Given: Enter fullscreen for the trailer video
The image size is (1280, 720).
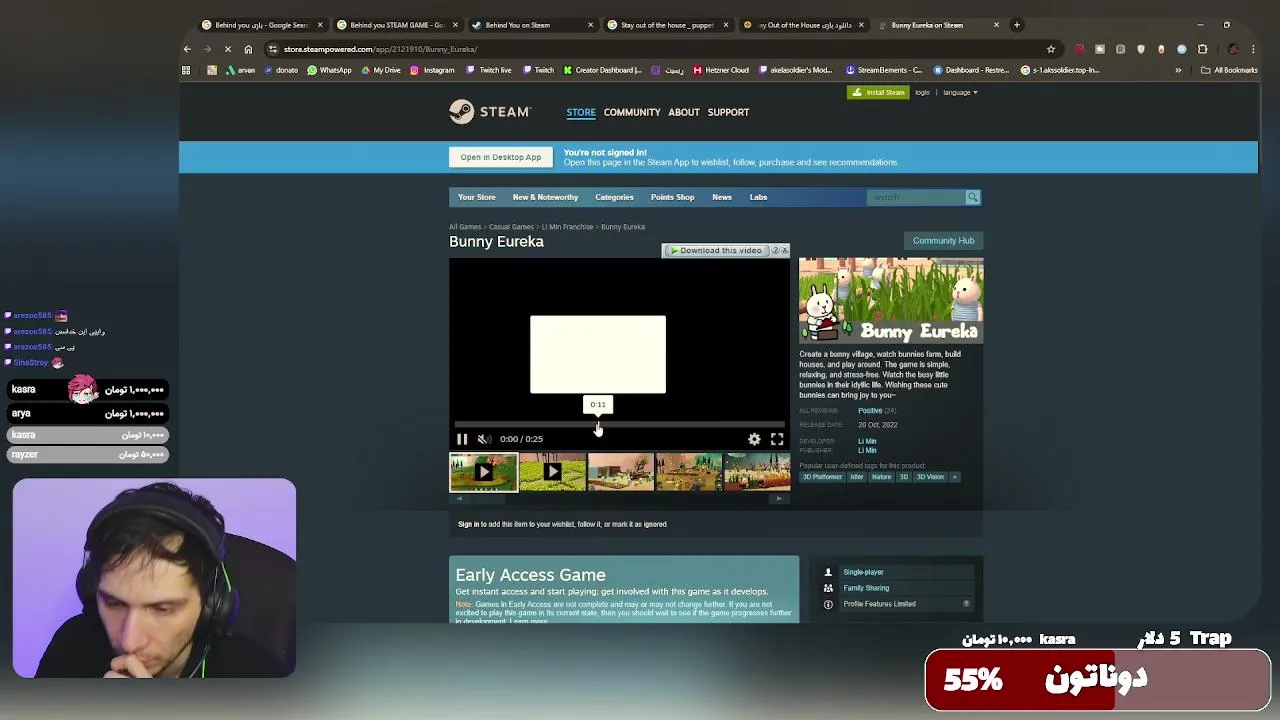Looking at the screenshot, I should coord(777,439).
